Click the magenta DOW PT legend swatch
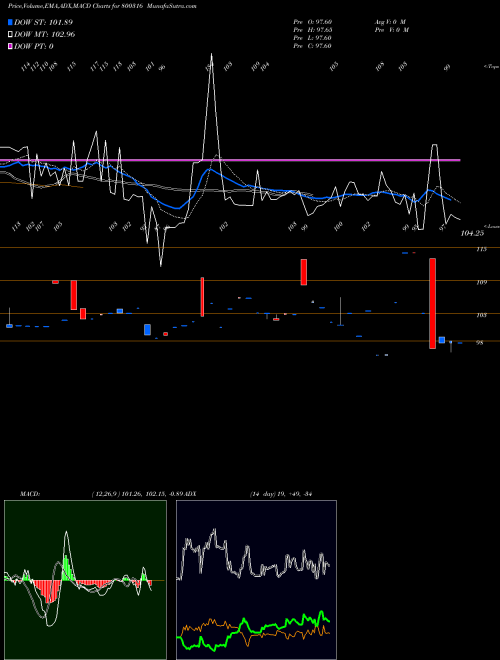Image resolution: width=500 pixels, height=660 pixels. tap(10, 47)
